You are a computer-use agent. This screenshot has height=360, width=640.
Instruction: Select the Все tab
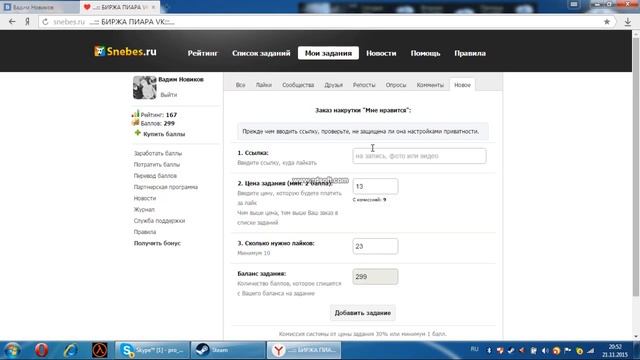240,85
